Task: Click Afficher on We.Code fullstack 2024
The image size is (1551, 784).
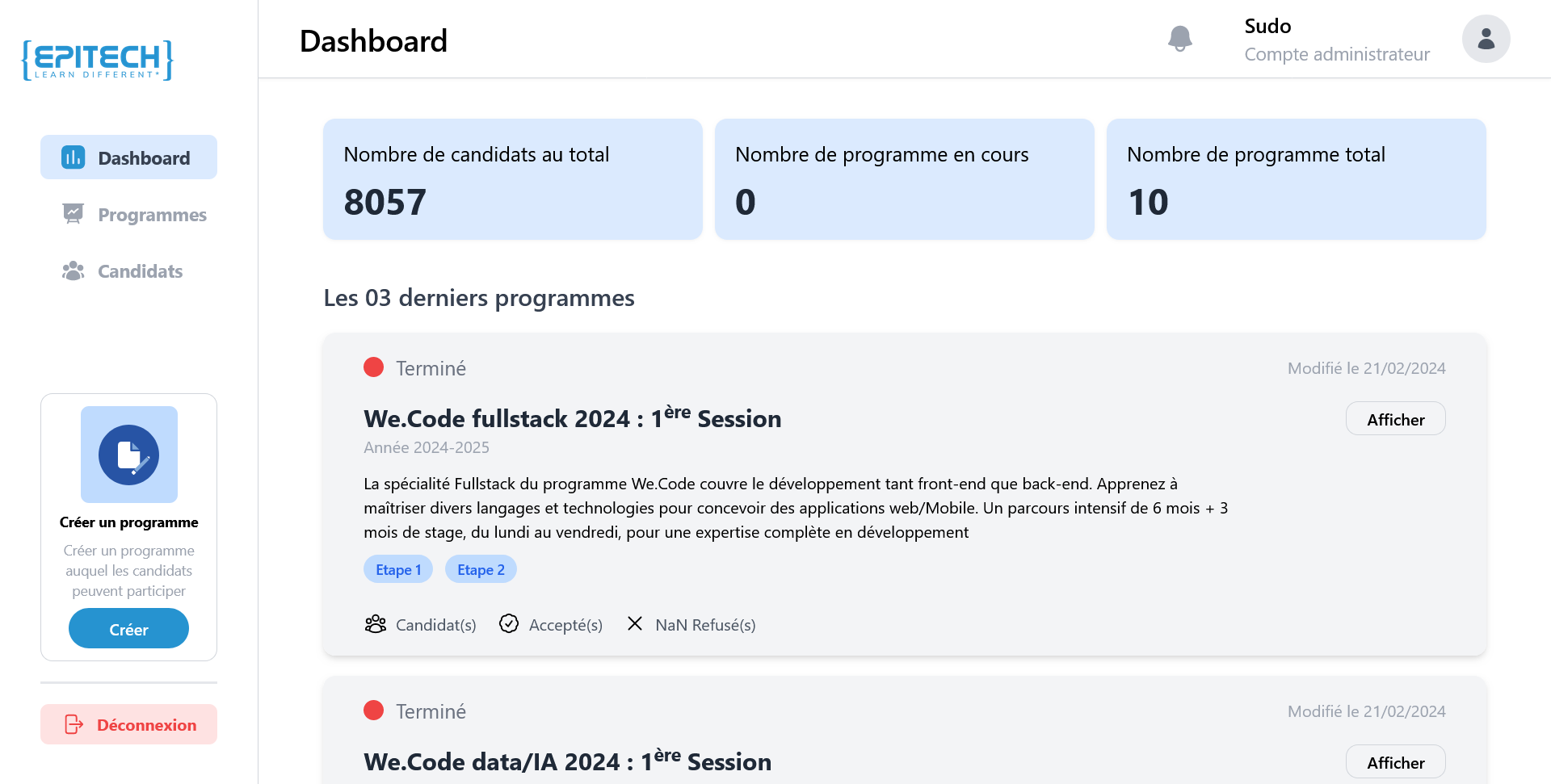Action: [1395, 418]
